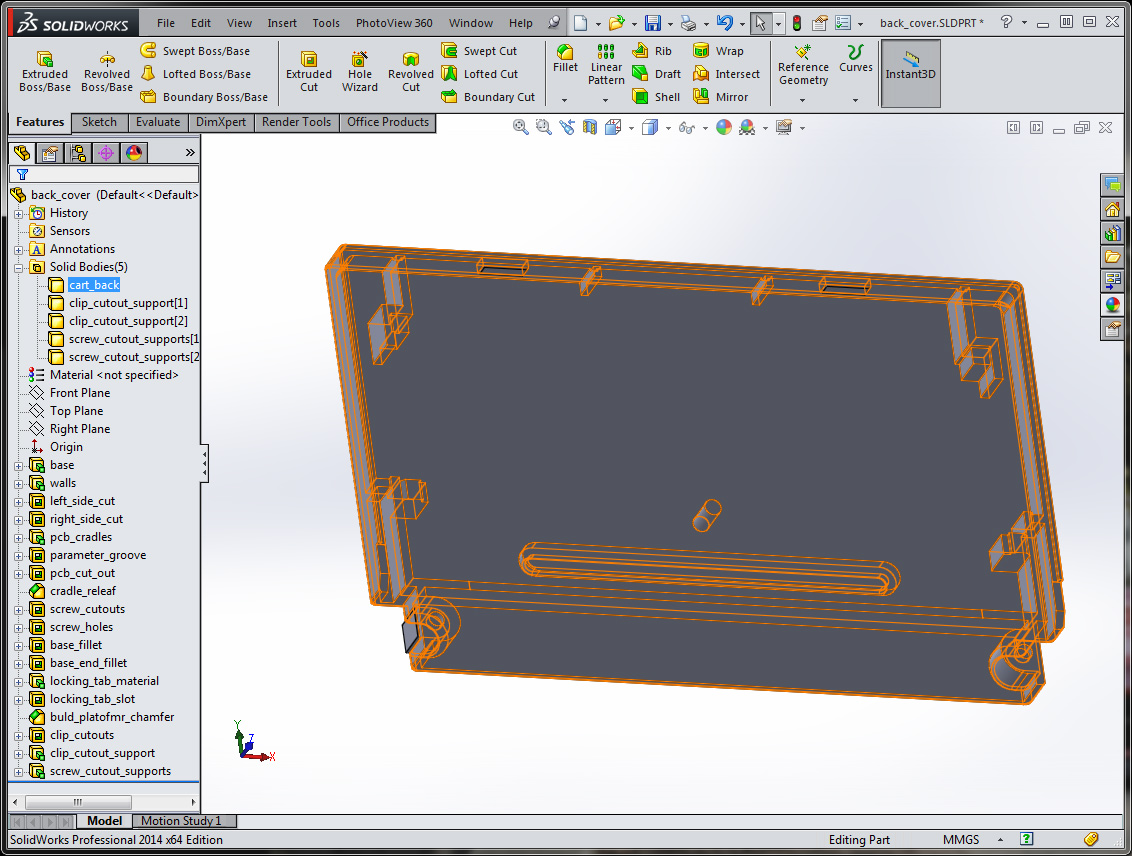The height and width of the screenshot is (856, 1132).
Task: Open the PhotoView 360 menu
Action: tap(394, 23)
